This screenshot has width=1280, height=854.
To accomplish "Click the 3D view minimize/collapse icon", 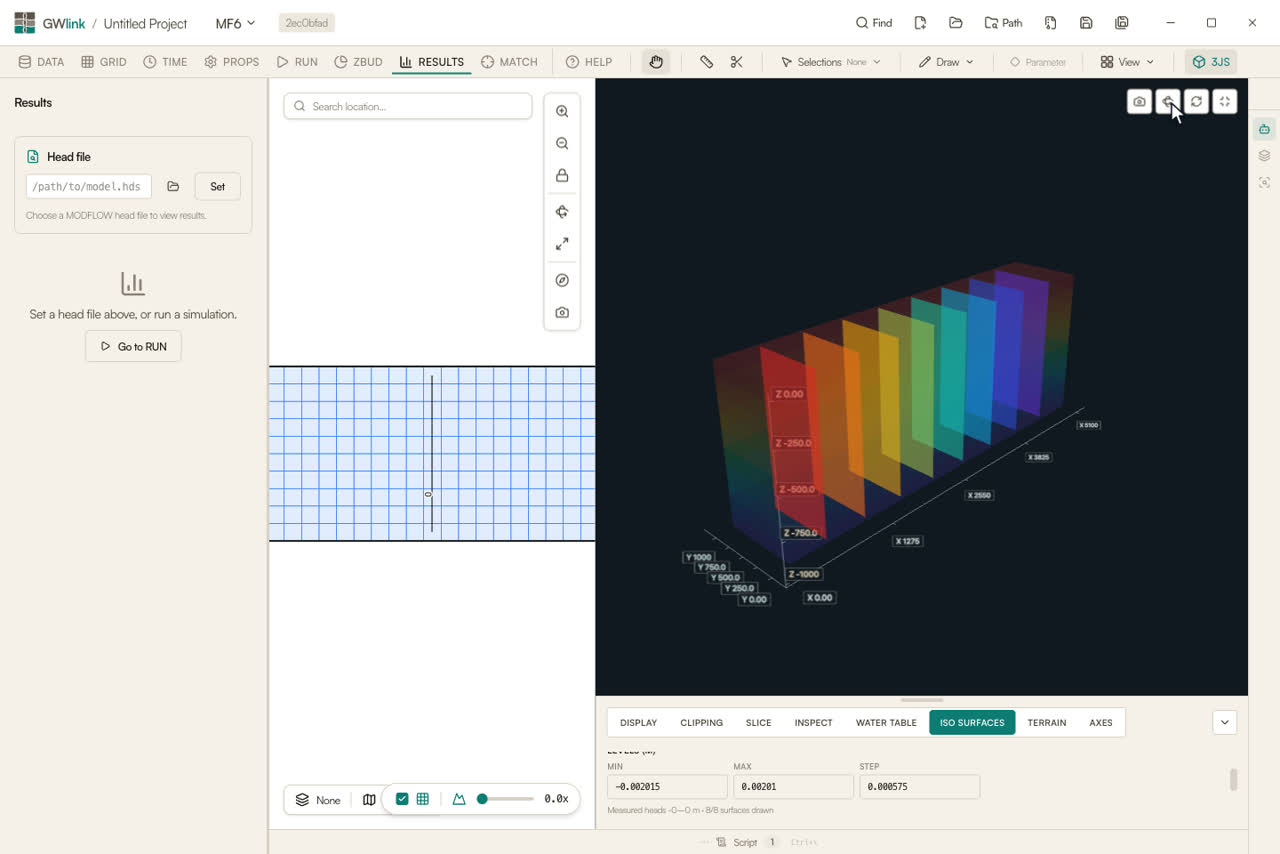I will pos(1225,102).
